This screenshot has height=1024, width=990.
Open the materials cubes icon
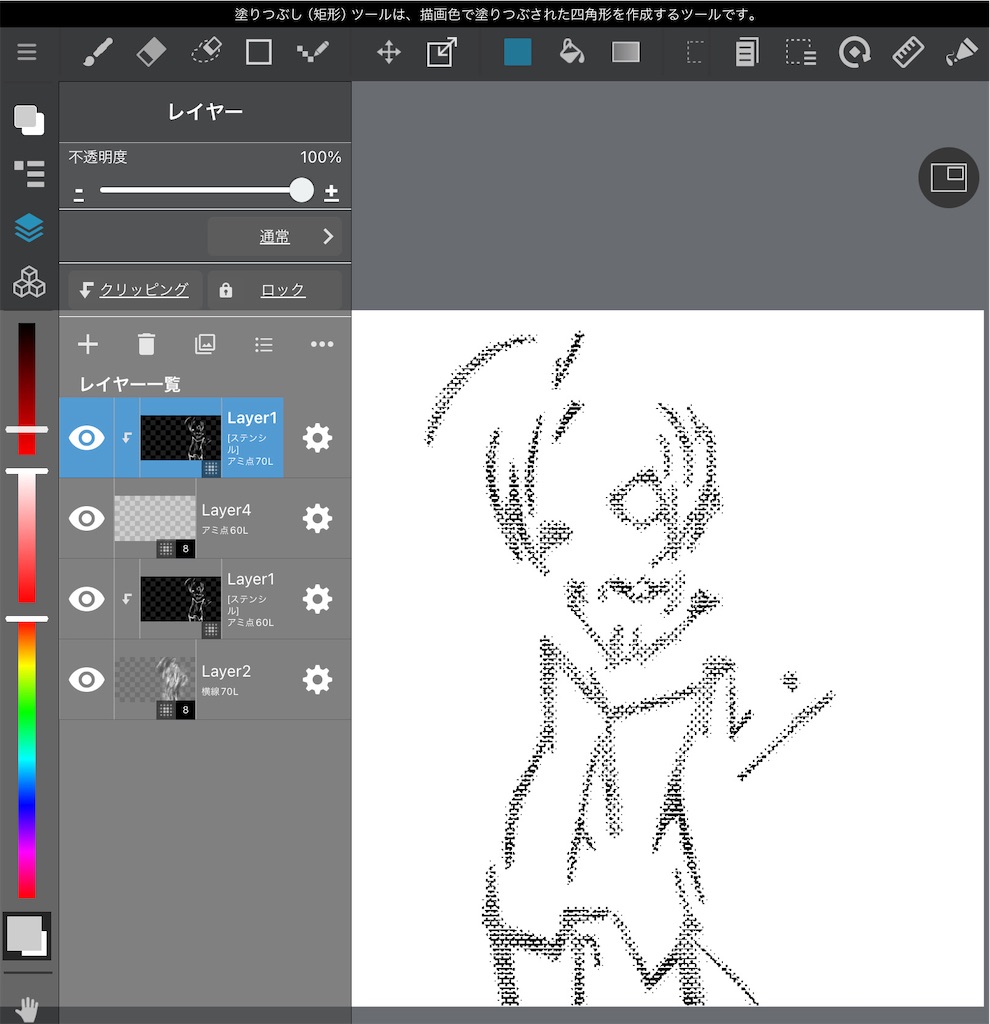29,281
